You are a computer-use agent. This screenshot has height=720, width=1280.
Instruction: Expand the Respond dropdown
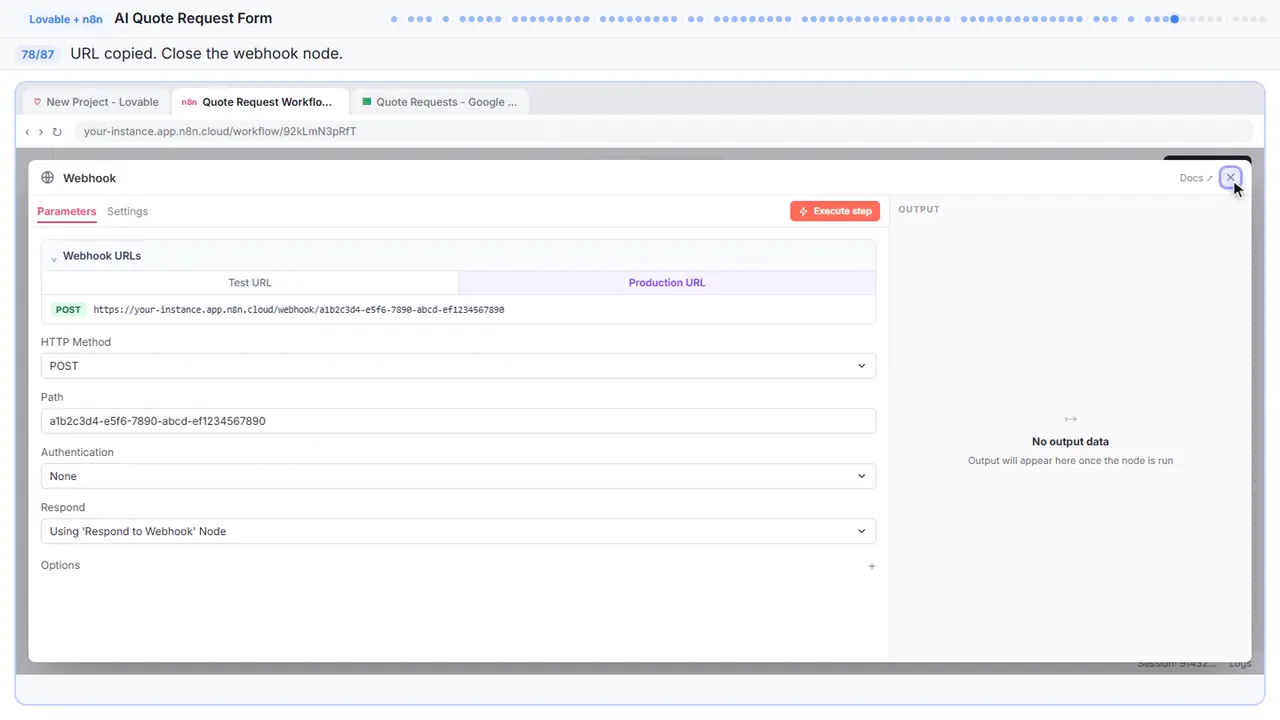coord(458,531)
